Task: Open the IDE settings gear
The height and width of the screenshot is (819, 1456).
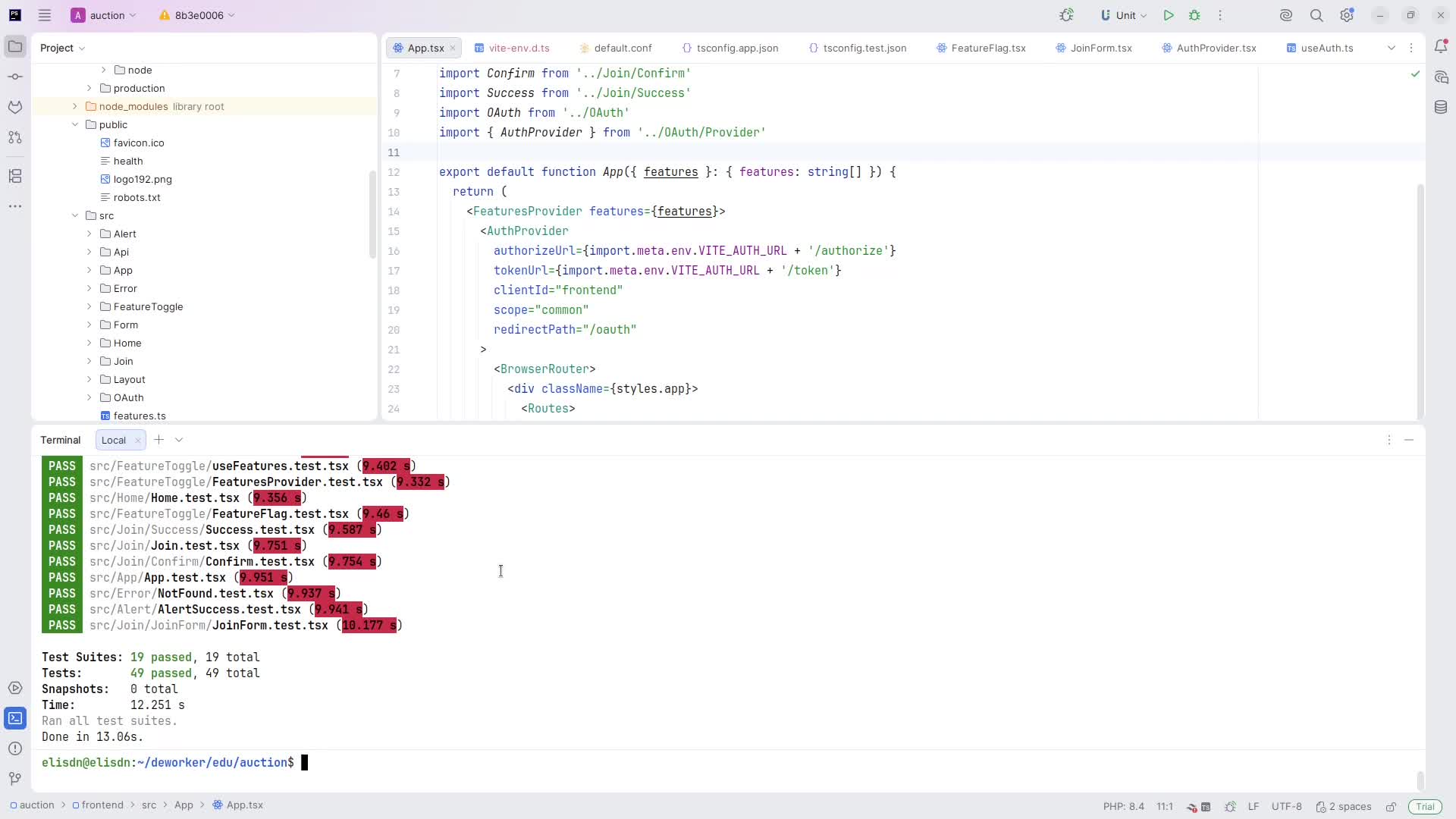Action: (x=1347, y=15)
